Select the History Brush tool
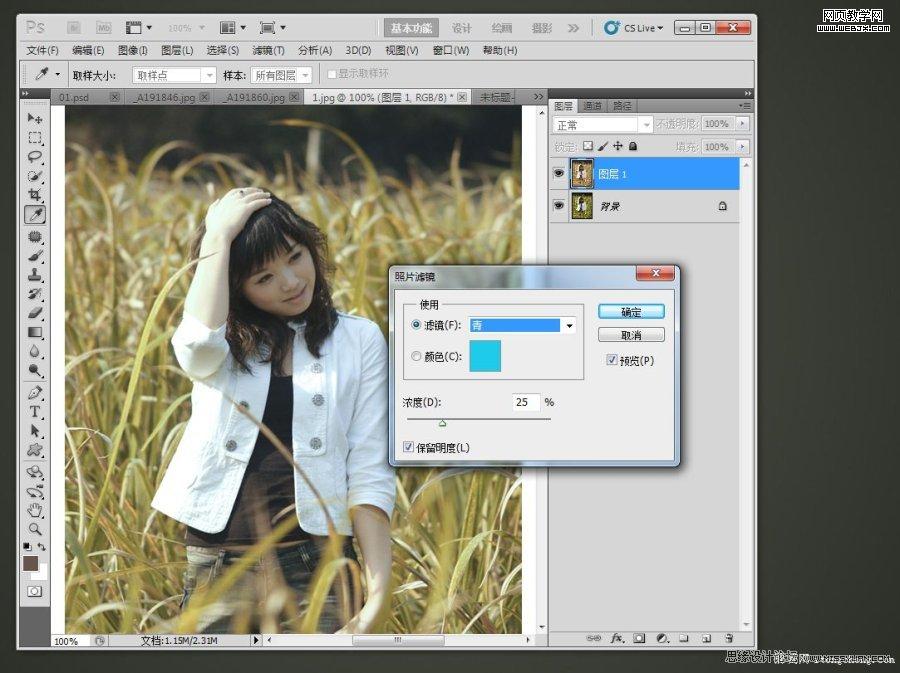The height and width of the screenshot is (673, 900). (x=35, y=294)
